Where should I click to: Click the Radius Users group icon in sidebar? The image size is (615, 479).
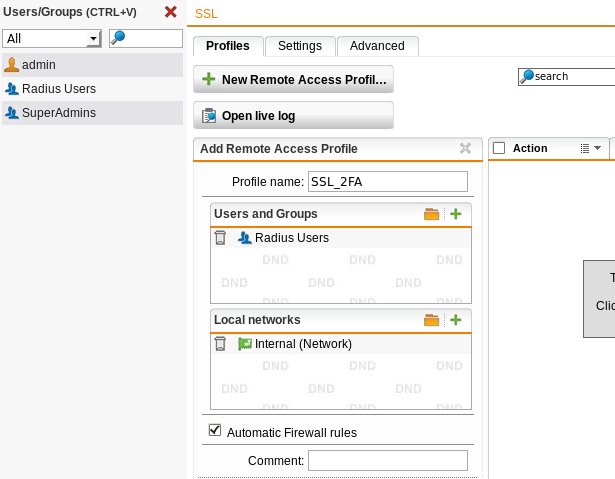[x=12, y=89]
